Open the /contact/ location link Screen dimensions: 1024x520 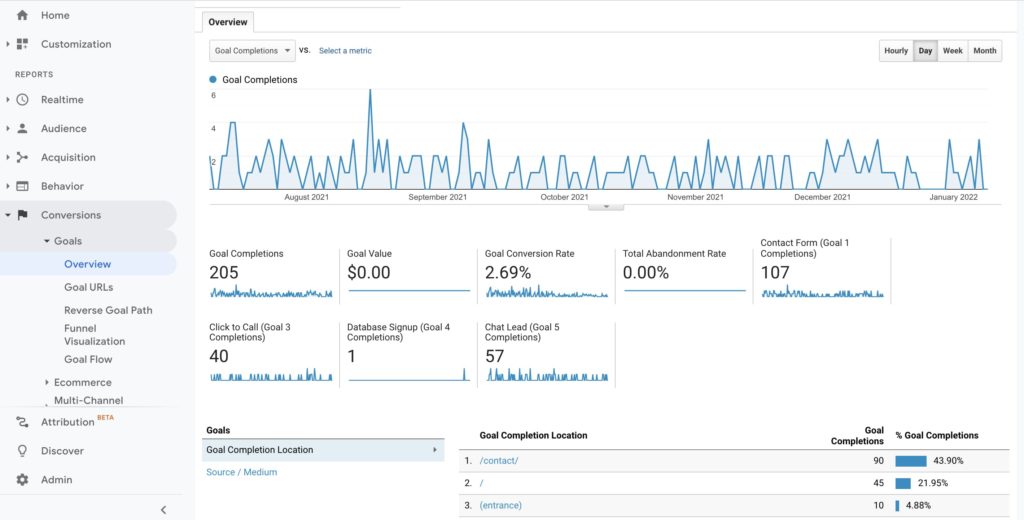click(x=499, y=461)
